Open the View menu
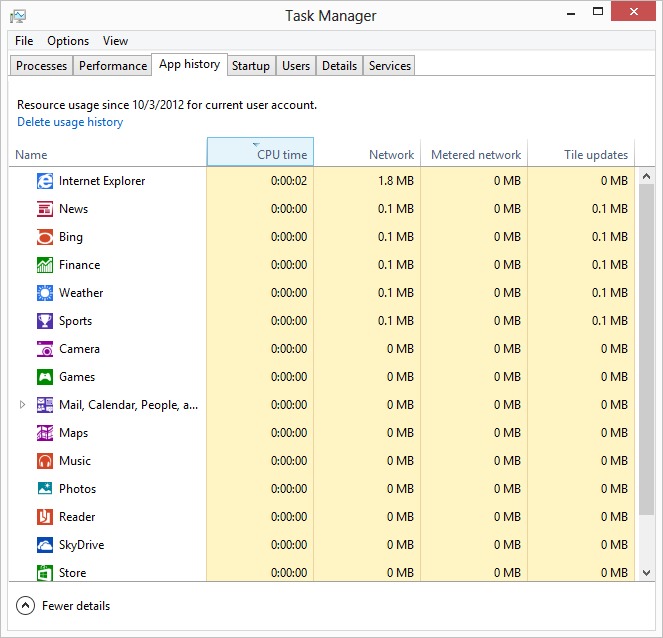The width and height of the screenshot is (663, 638). 115,41
